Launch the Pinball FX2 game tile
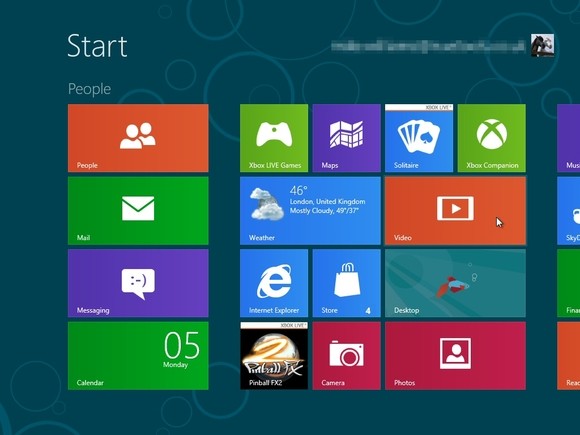This screenshot has height=435, width=580. 274,355
